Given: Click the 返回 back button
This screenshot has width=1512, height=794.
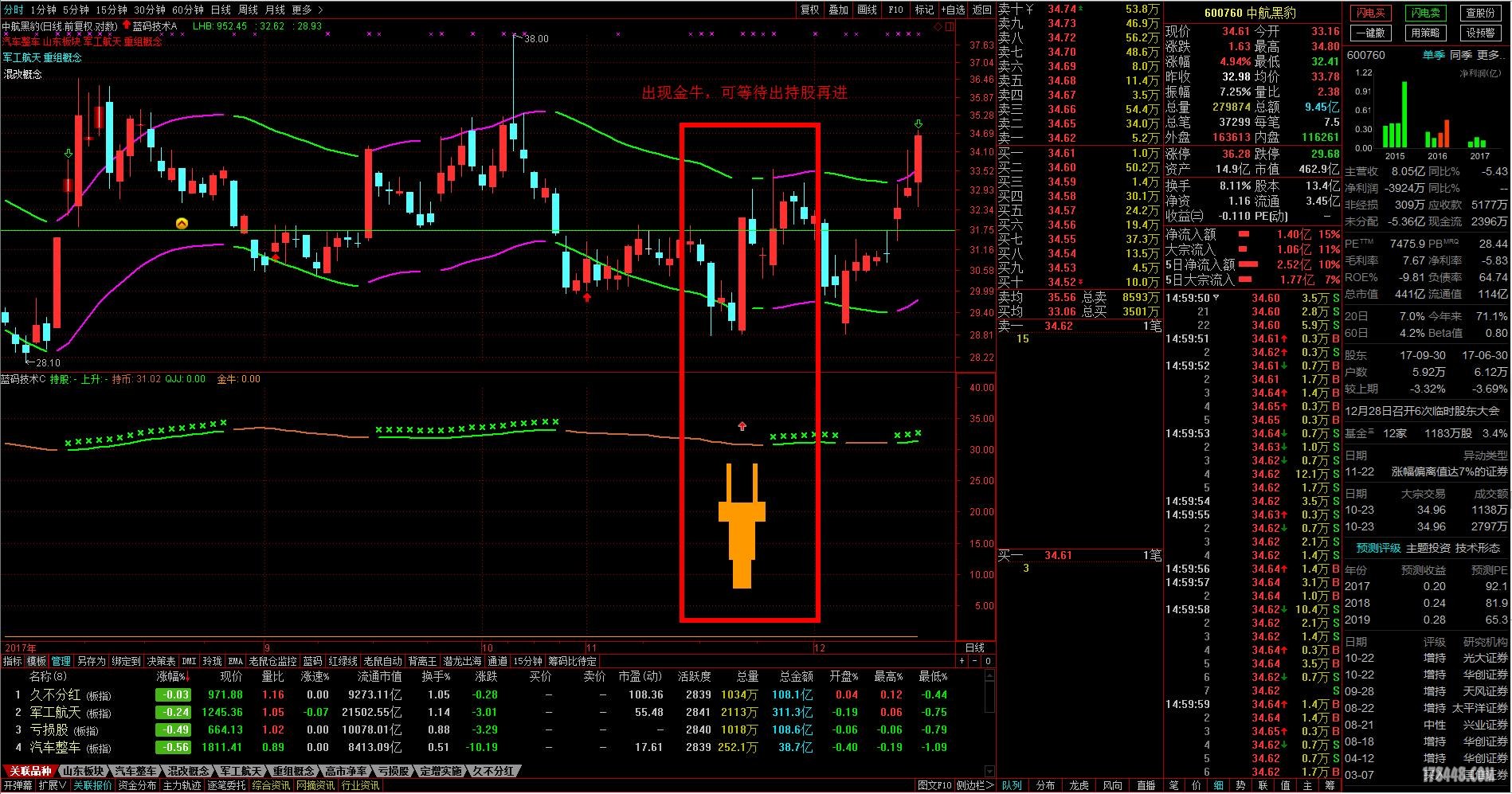Looking at the screenshot, I should (x=982, y=10).
